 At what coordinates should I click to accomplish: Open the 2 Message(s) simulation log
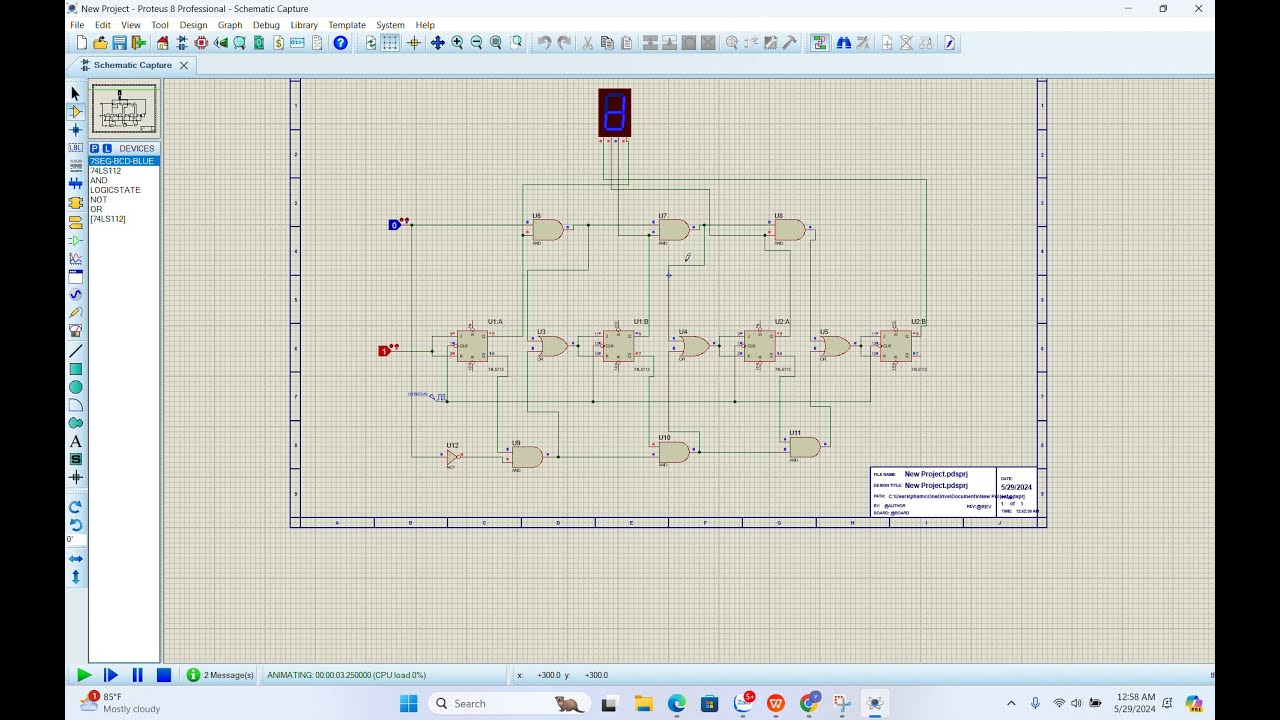[x=221, y=675]
